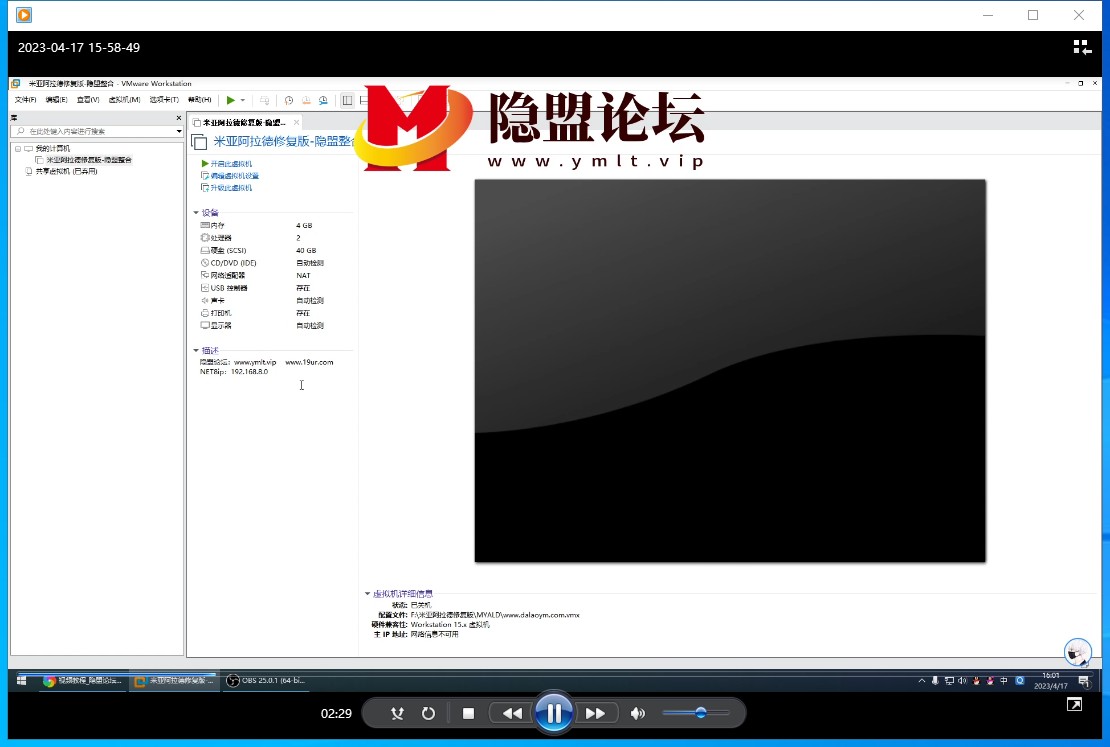This screenshot has width=1110, height=747.
Task: Collapse the 我的计算机 tree node
Action: click(x=18, y=149)
